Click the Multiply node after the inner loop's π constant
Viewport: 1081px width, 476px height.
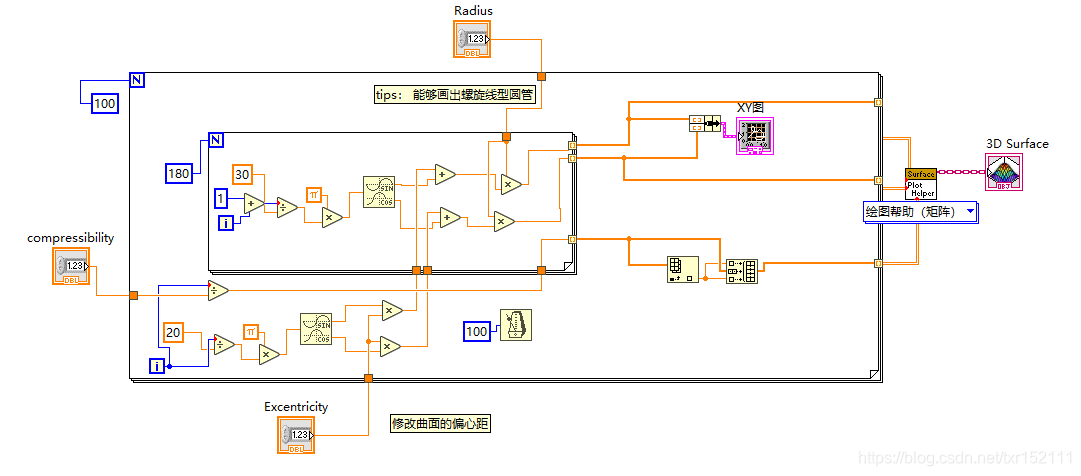click(332, 217)
